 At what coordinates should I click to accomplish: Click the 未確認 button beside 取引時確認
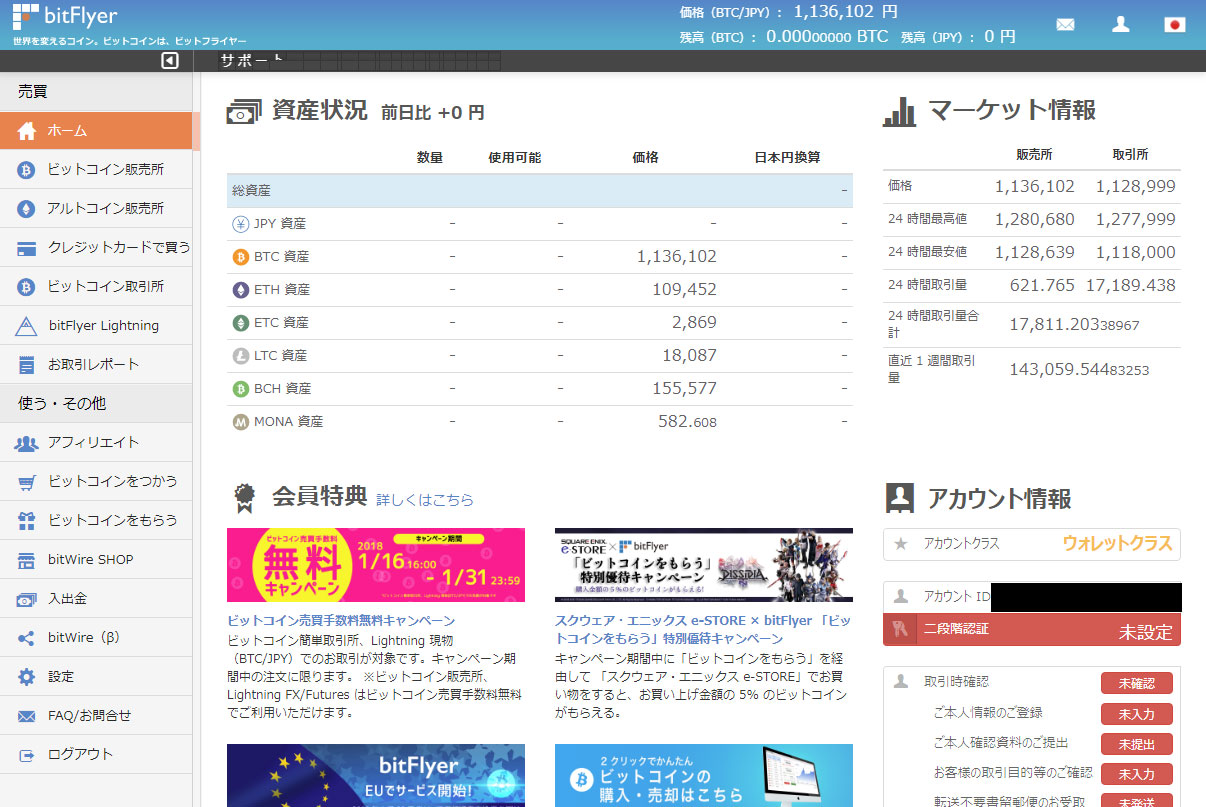(1136, 683)
